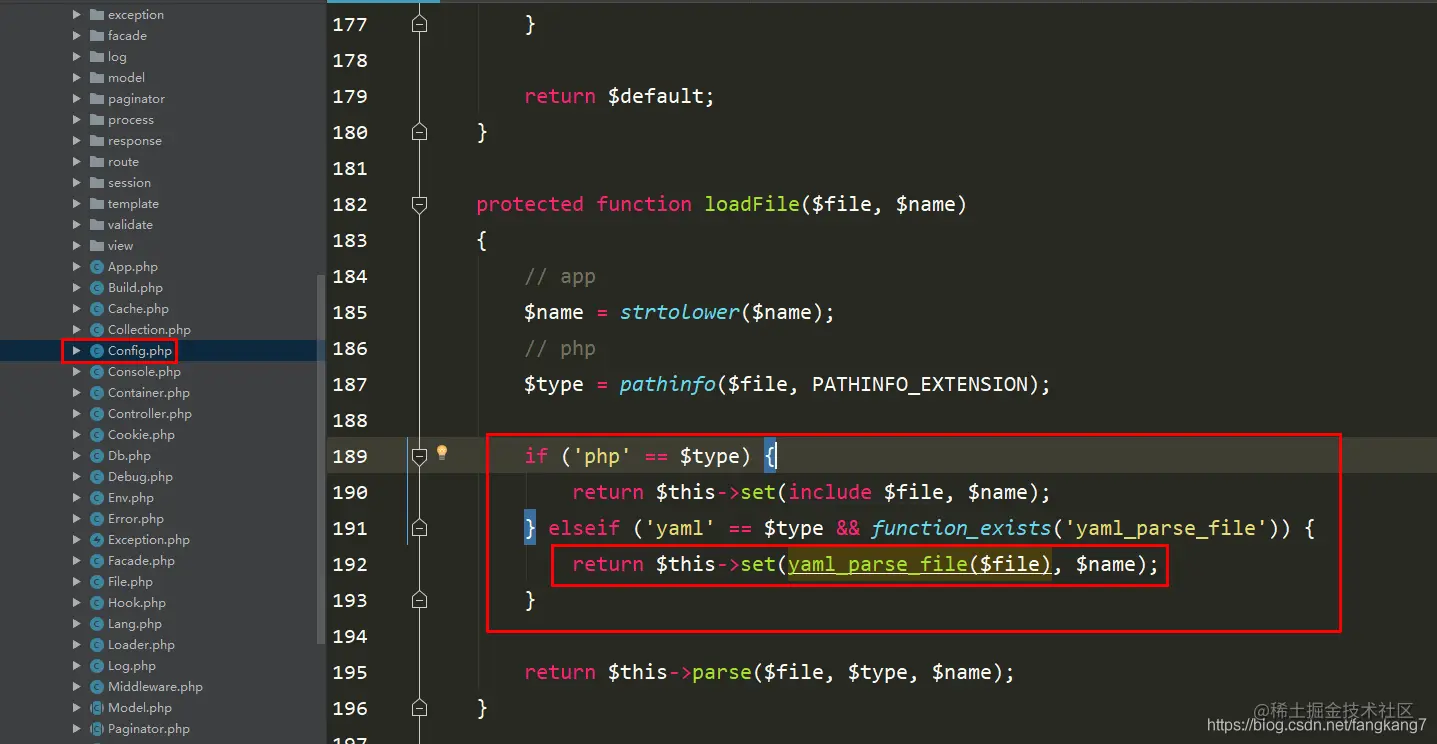This screenshot has width=1437, height=744.
Task: Click the Config.php class file icon
Action: click(x=97, y=351)
